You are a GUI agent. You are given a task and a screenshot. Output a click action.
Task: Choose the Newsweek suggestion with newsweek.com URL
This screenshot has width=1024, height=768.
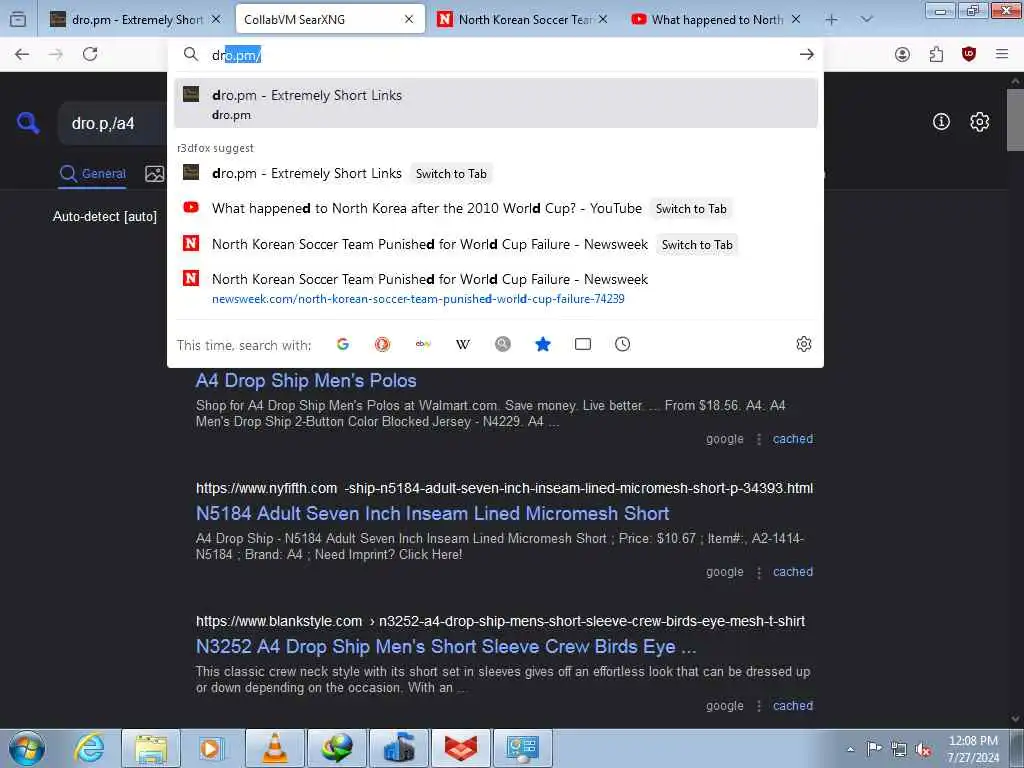click(496, 288)
